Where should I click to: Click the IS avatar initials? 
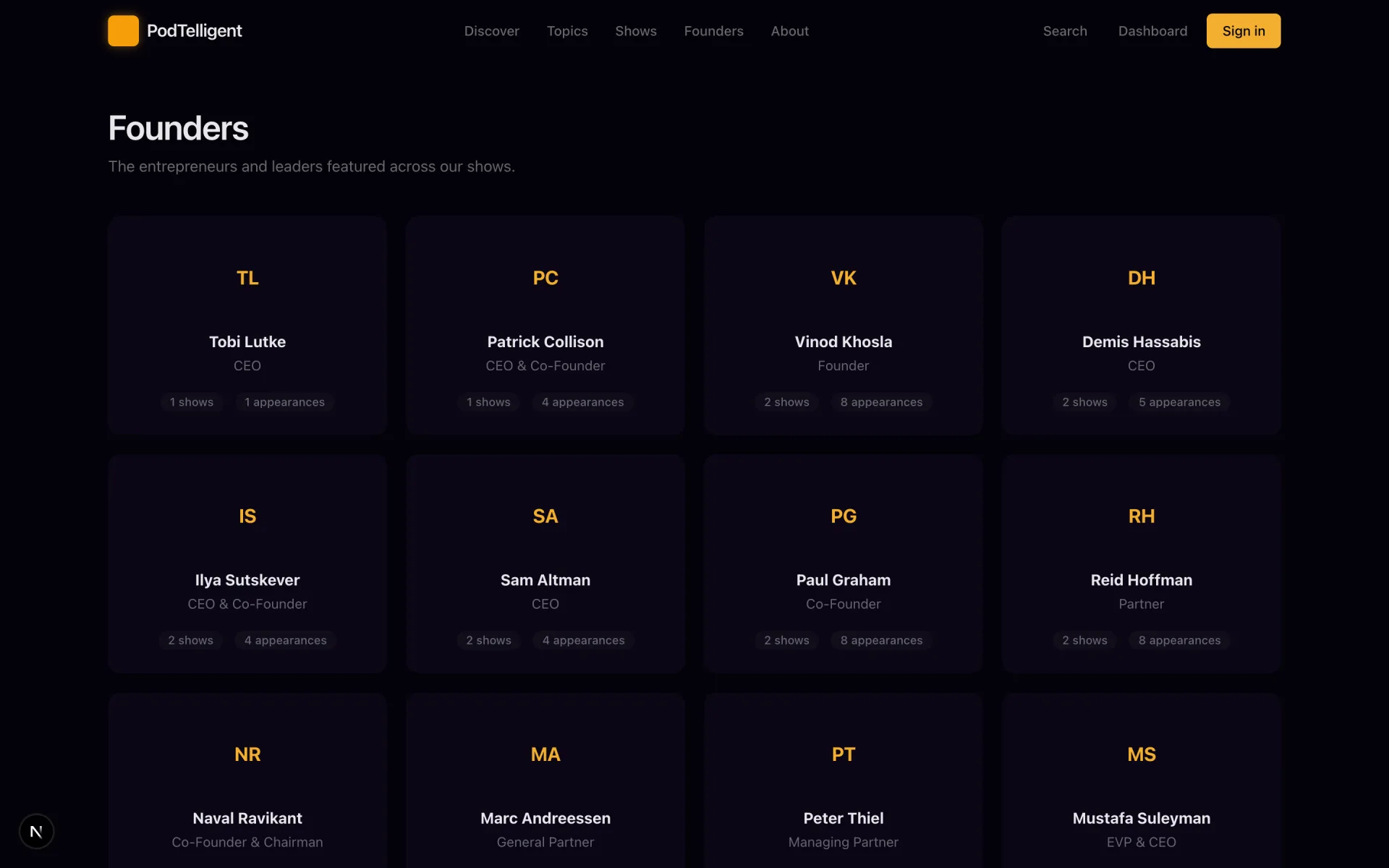pyautogui.click(x=247, y=516)
